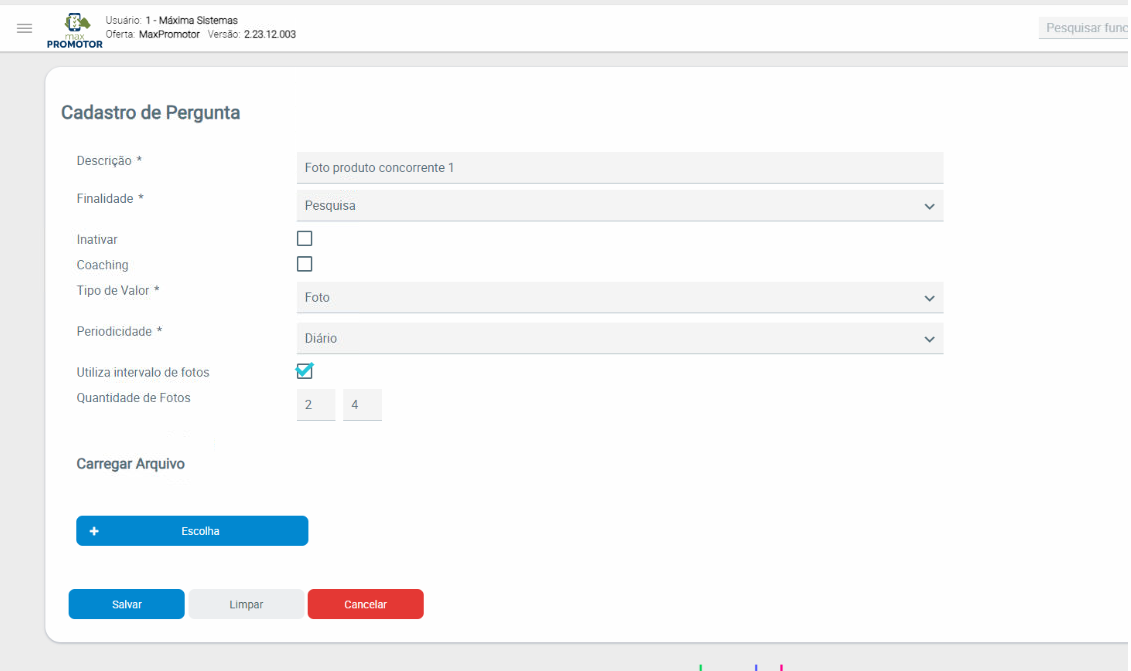This screenshot has width=1131, height=671.
Task: Click the Tipo de Valor chevron arrow
Action: 929,298
